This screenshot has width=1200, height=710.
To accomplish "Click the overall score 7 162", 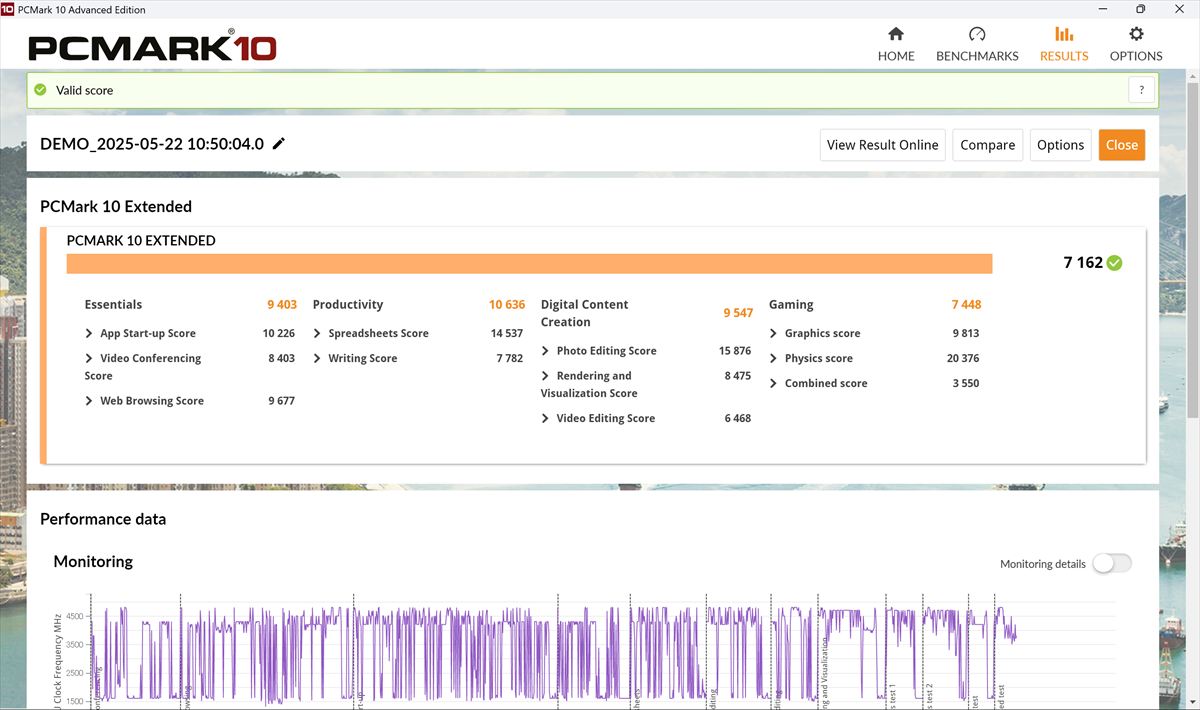I will 1083,263.
